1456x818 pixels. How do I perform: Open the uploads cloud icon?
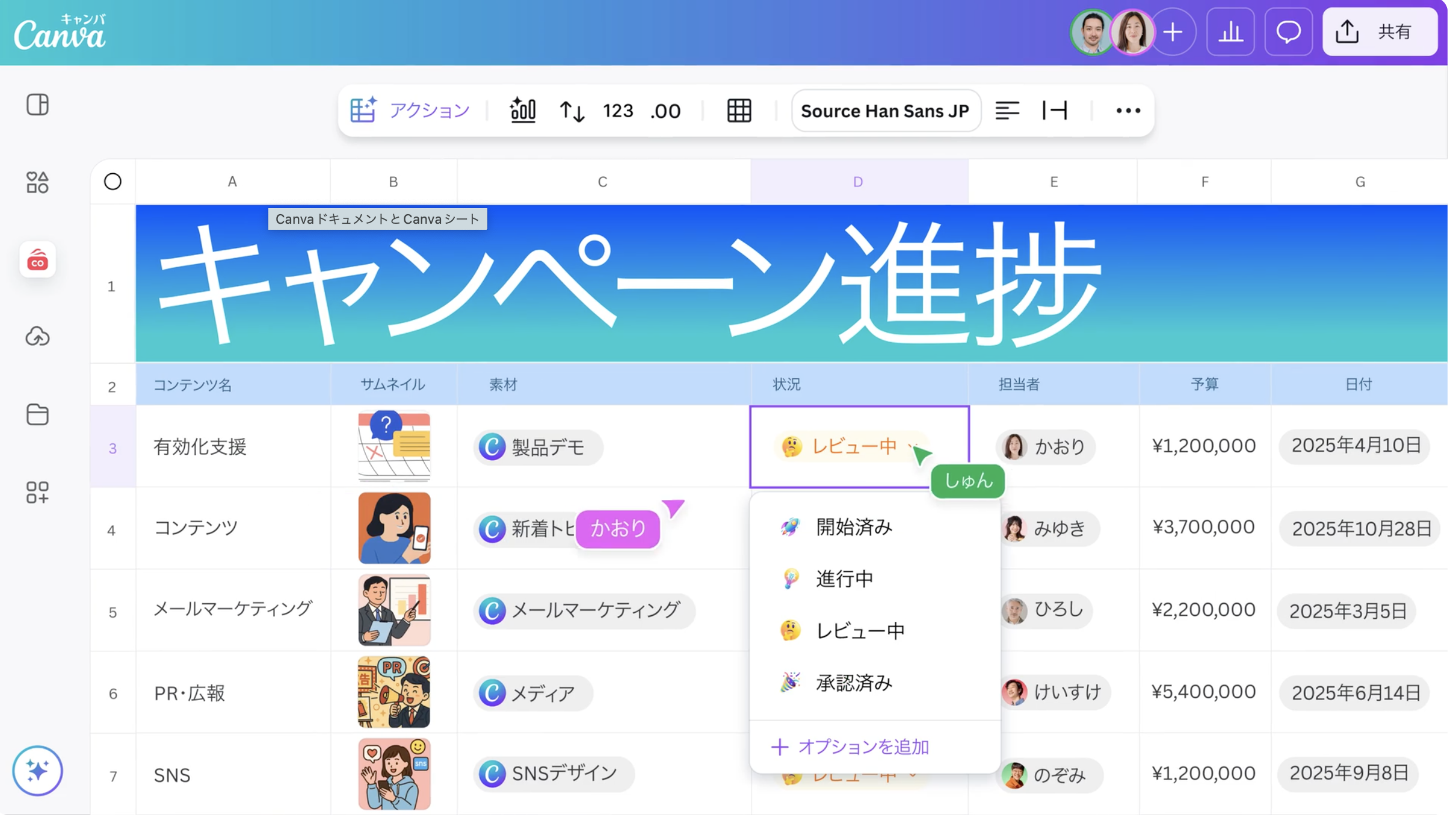[x=37, y=337]
